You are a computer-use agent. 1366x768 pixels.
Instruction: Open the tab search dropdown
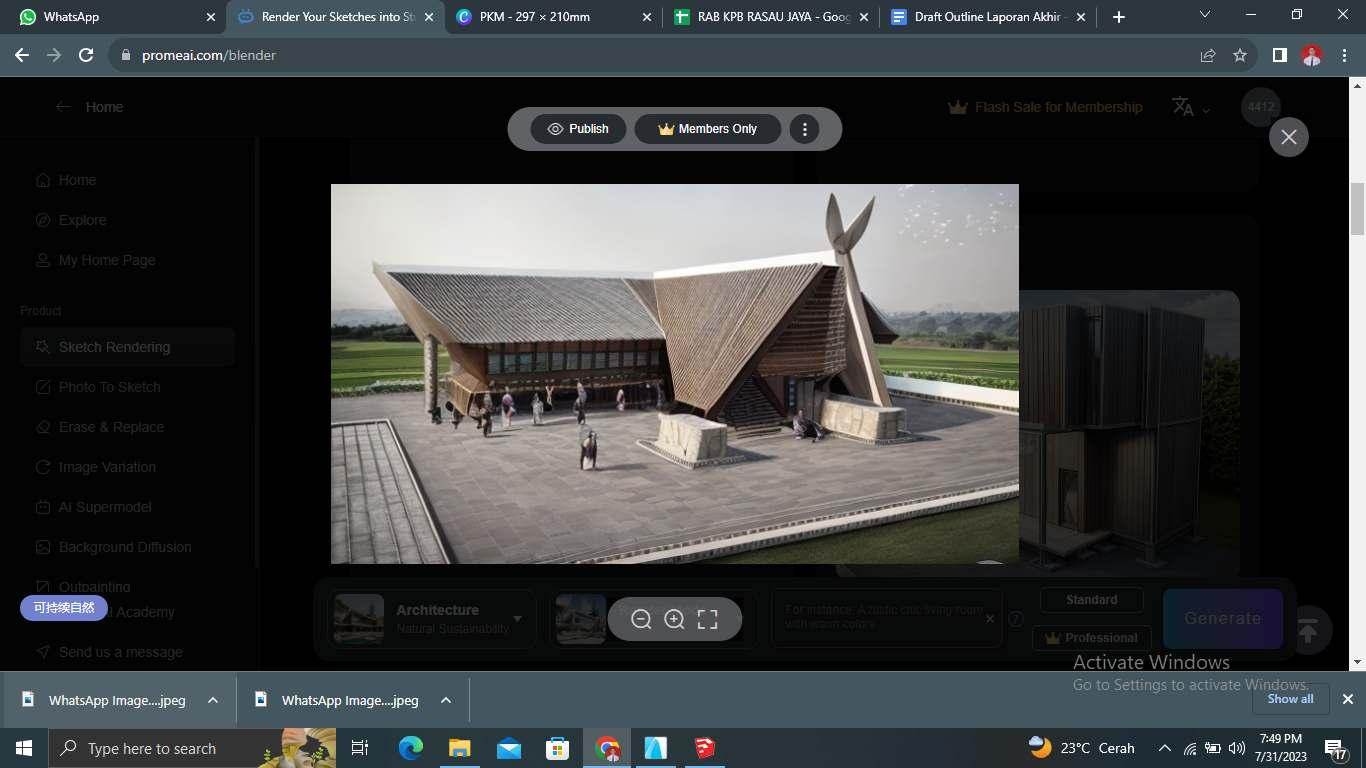pos(1205,15)
